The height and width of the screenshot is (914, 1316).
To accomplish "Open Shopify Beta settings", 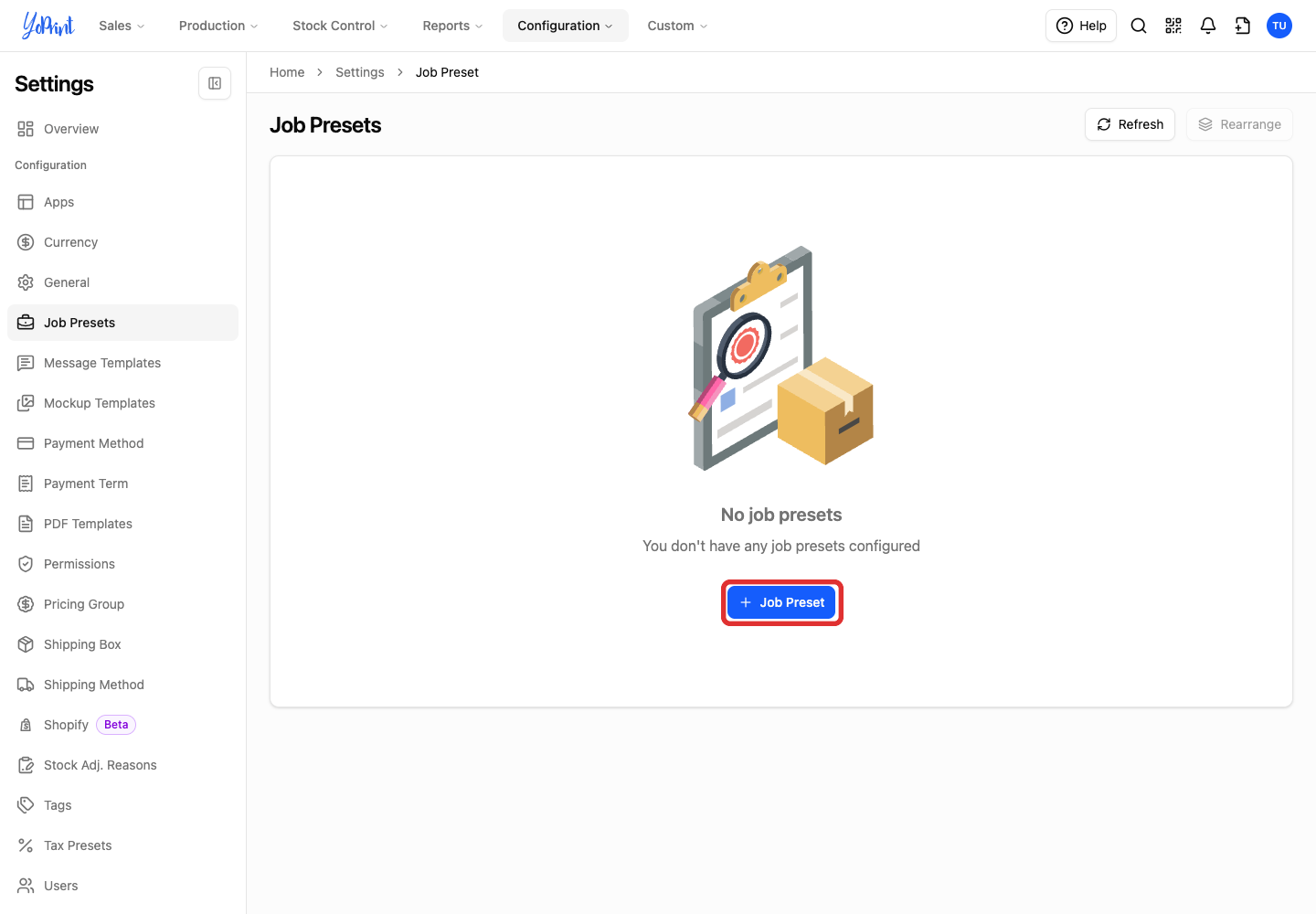I will click(x=122, y=725).
